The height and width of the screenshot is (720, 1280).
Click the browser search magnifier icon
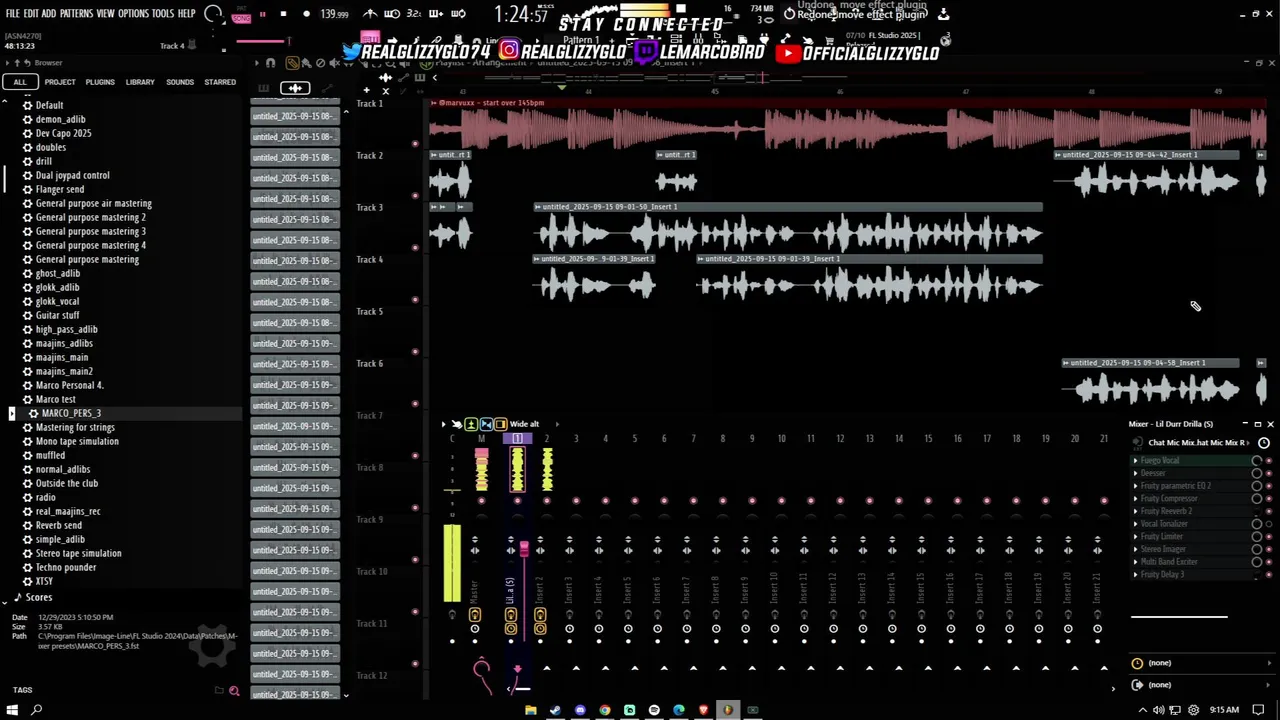tap(234, 691)
